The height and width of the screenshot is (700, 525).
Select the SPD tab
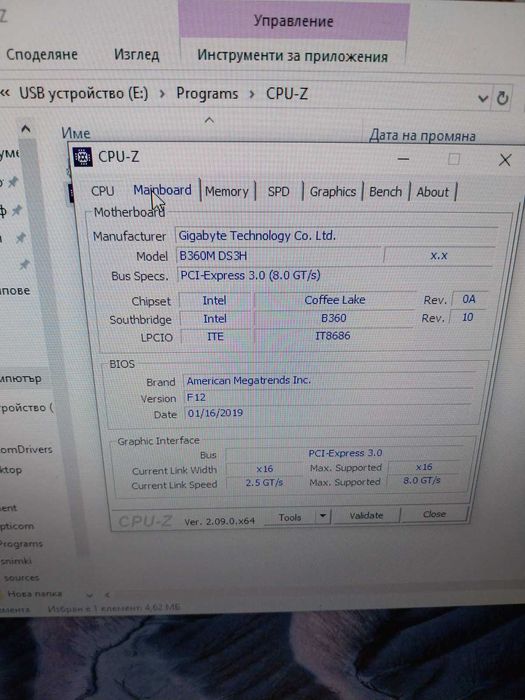[279, 192]
